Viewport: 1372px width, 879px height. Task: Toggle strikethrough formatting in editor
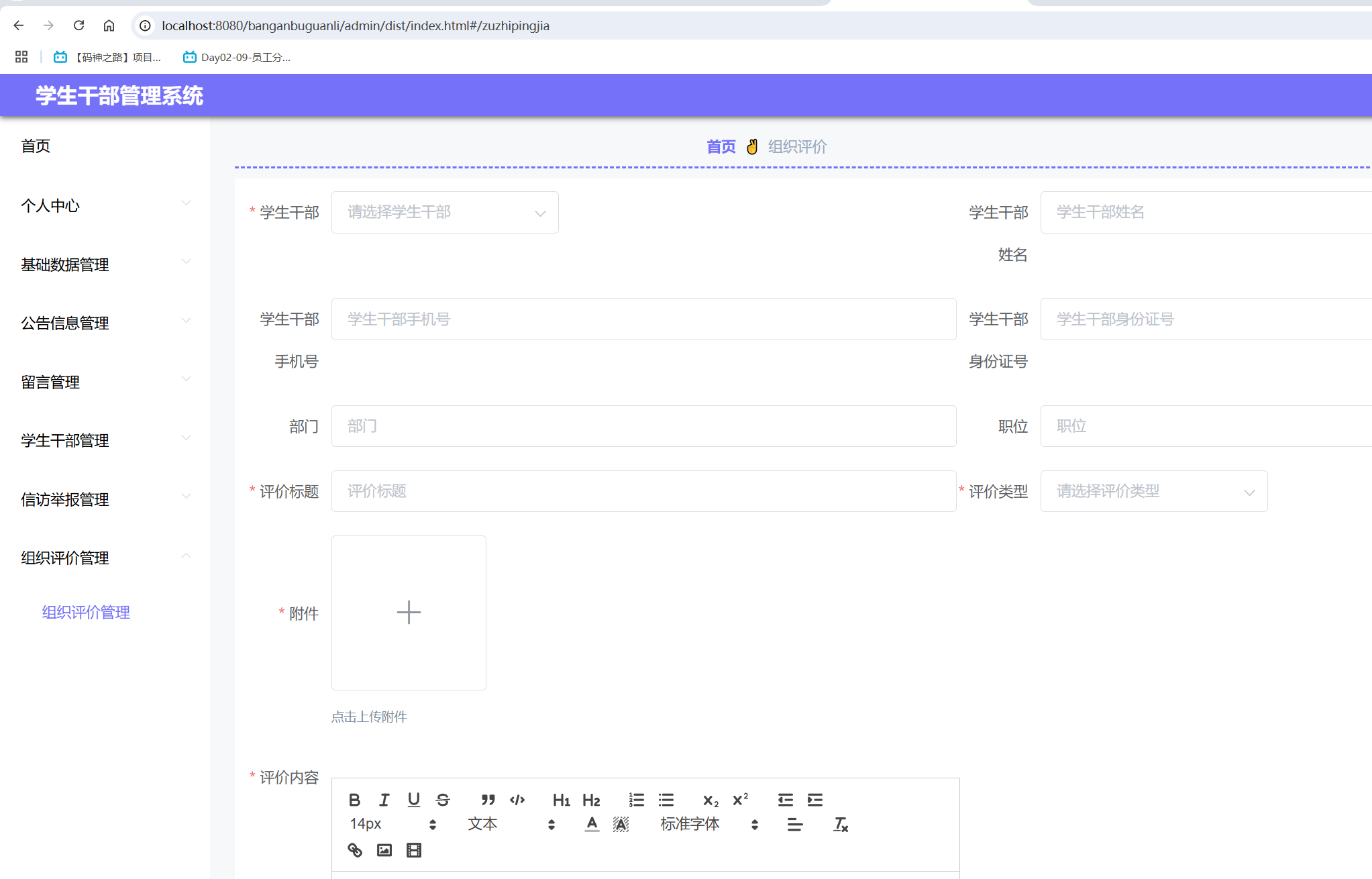pyautogui.click(x=443, y=800)
